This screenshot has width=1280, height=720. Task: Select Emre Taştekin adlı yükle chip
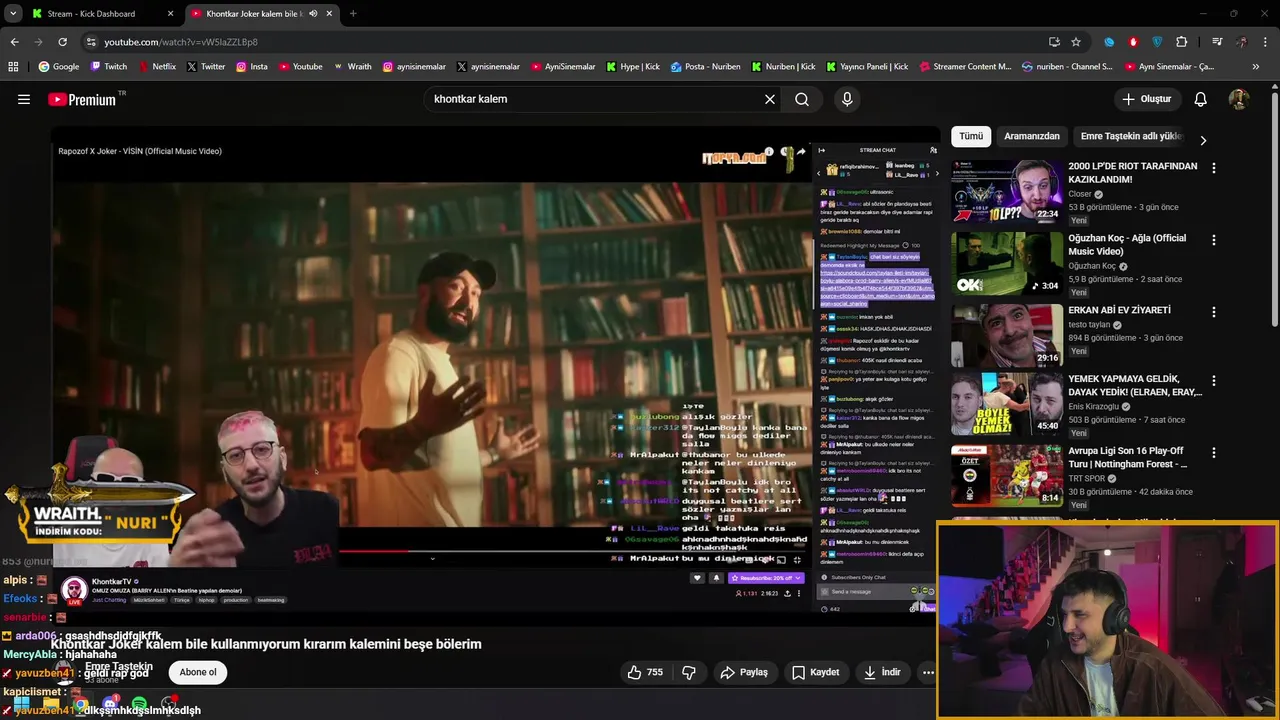1131,136
